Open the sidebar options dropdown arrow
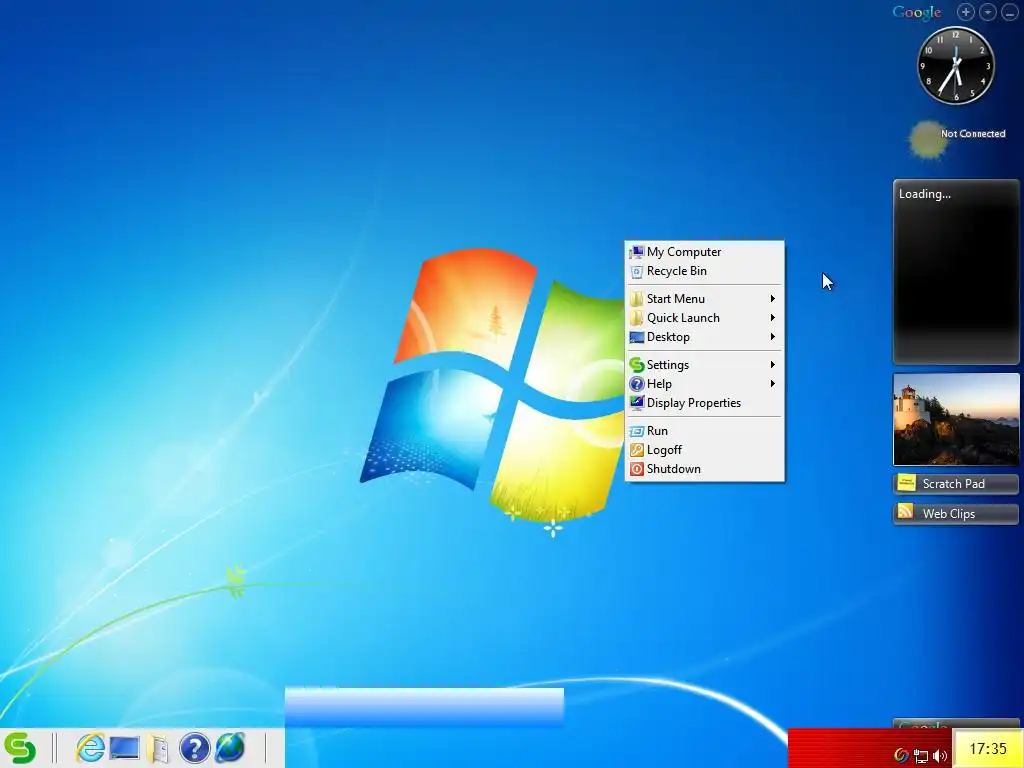Screen dimensions: 1024x768 point(987,12)
